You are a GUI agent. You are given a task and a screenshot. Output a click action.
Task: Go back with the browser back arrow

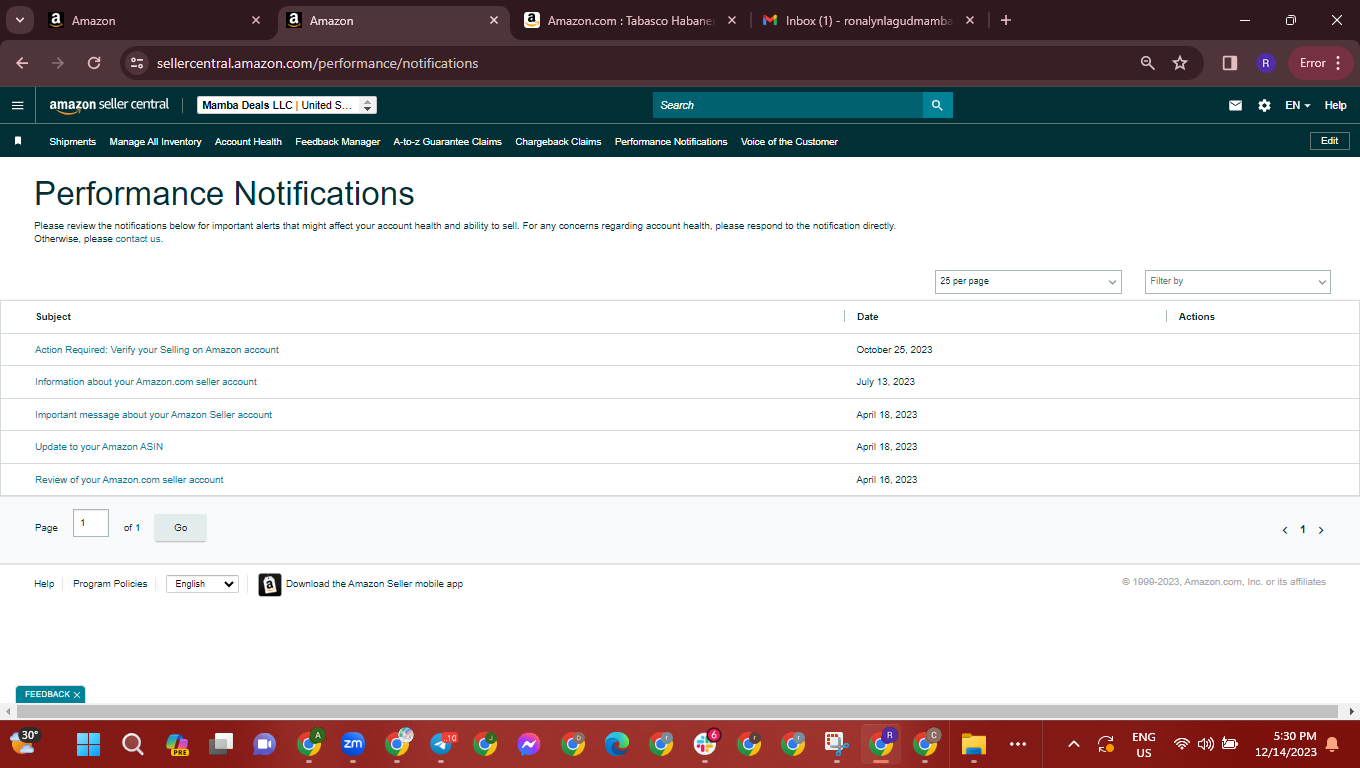point(22,63)
